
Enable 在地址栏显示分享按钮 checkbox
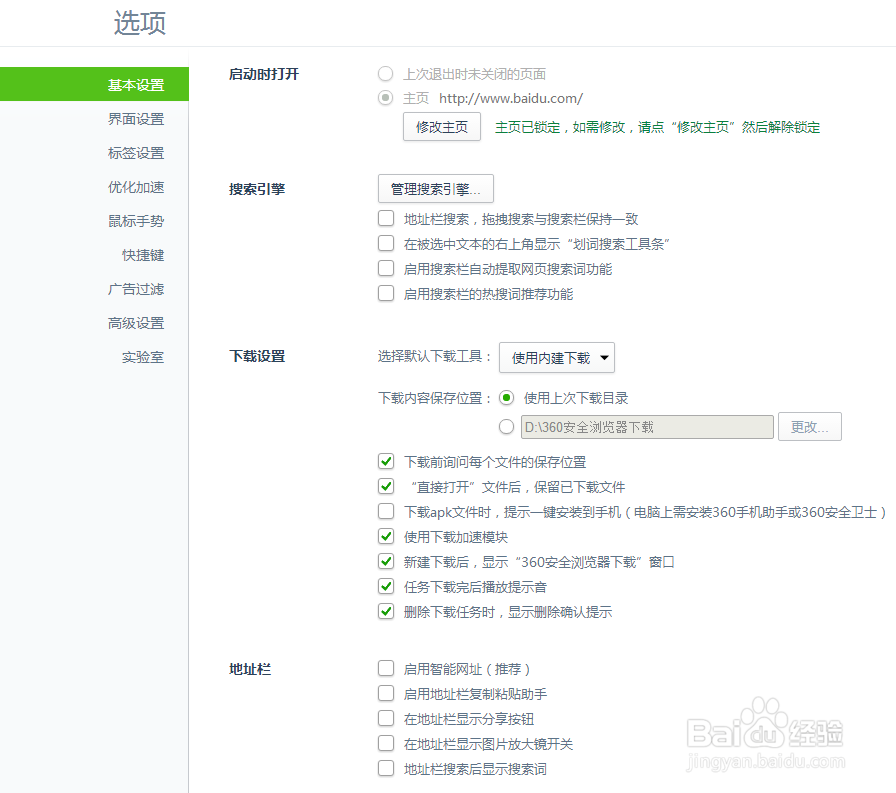pos(386,718)
